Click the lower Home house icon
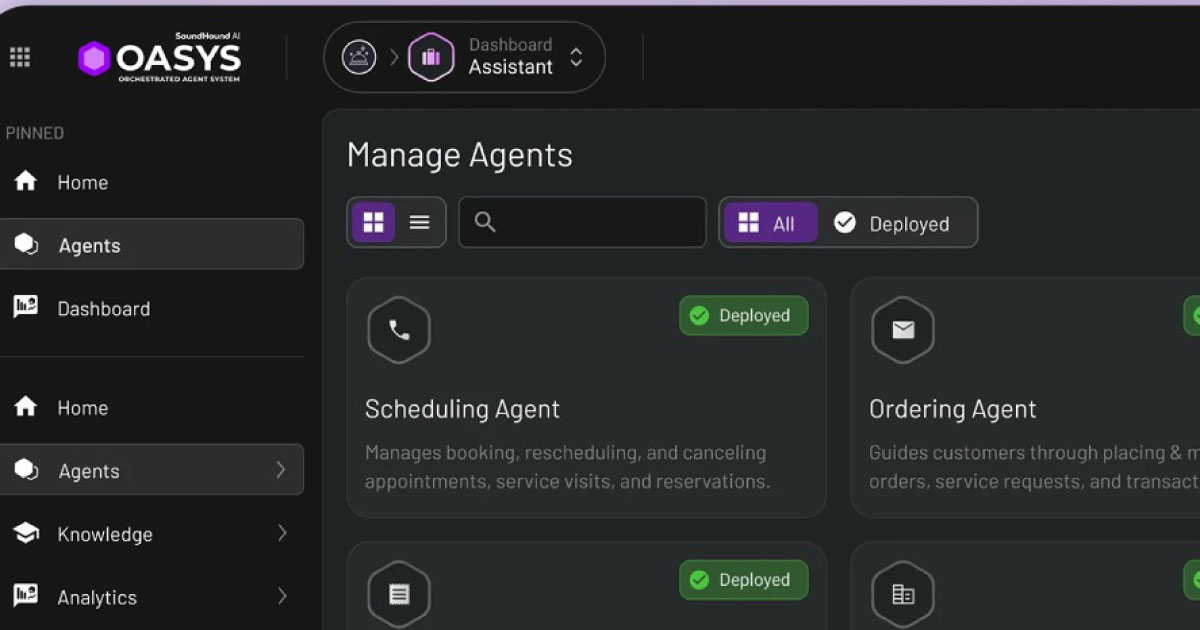 [x=25, y=407]
